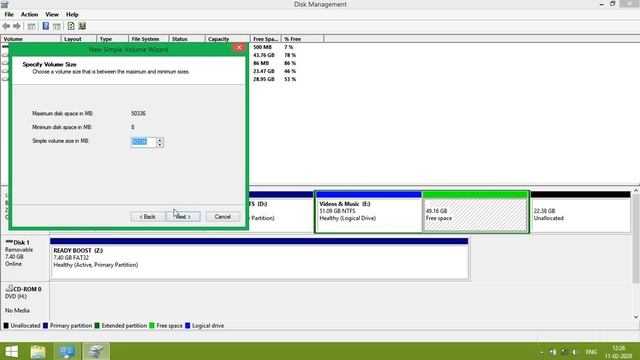Click the show/hide console tree toolbar icon

pos(31,26)
